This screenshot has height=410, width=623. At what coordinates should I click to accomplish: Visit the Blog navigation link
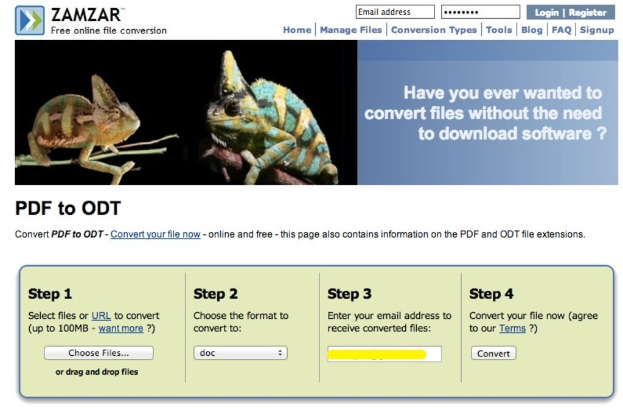[532, 30]
